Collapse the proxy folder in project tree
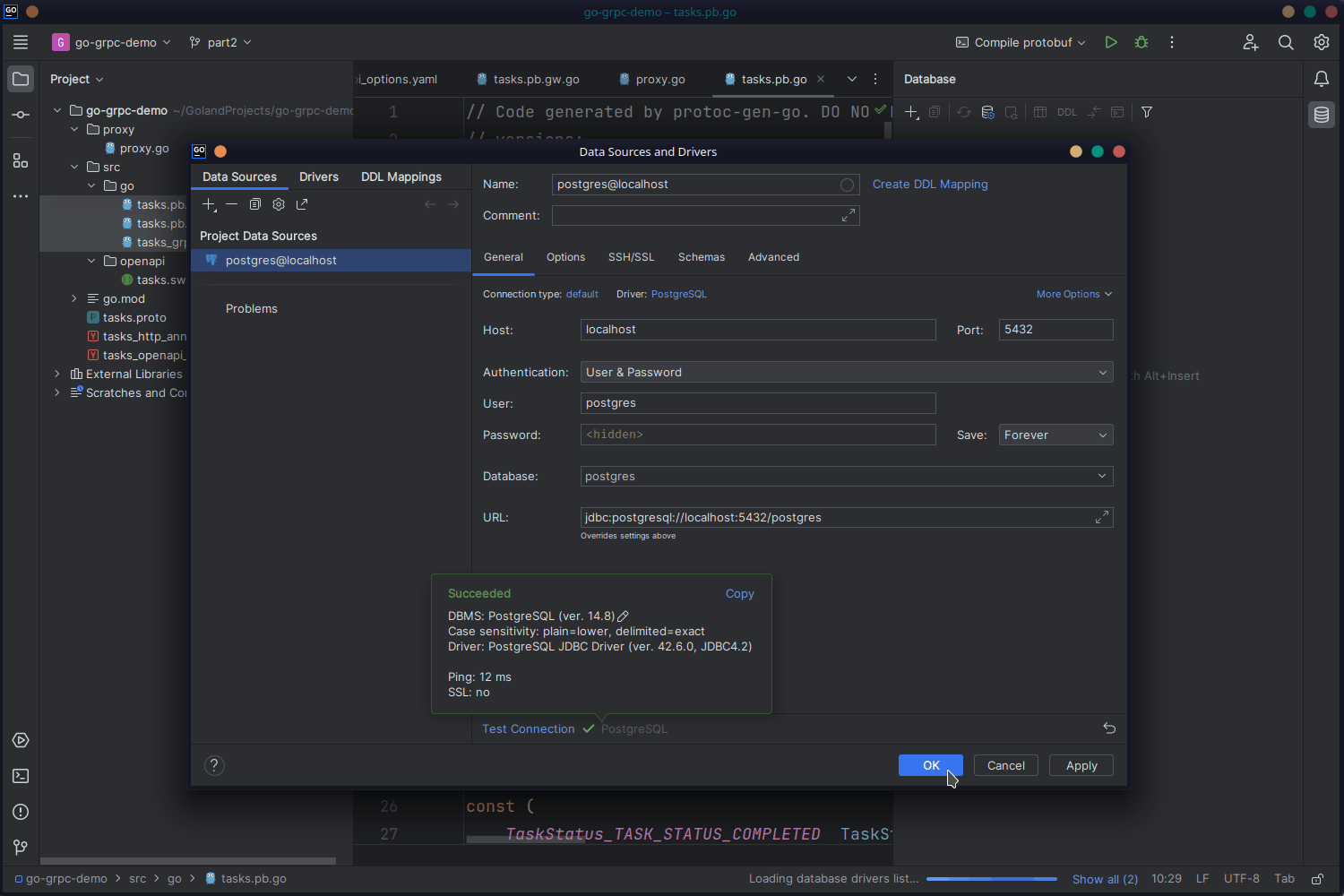 coord(74,130)
